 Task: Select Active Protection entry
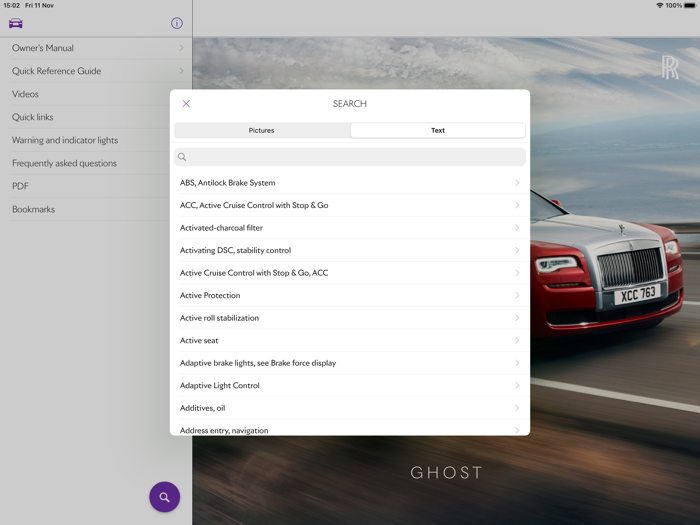point(350,296)
